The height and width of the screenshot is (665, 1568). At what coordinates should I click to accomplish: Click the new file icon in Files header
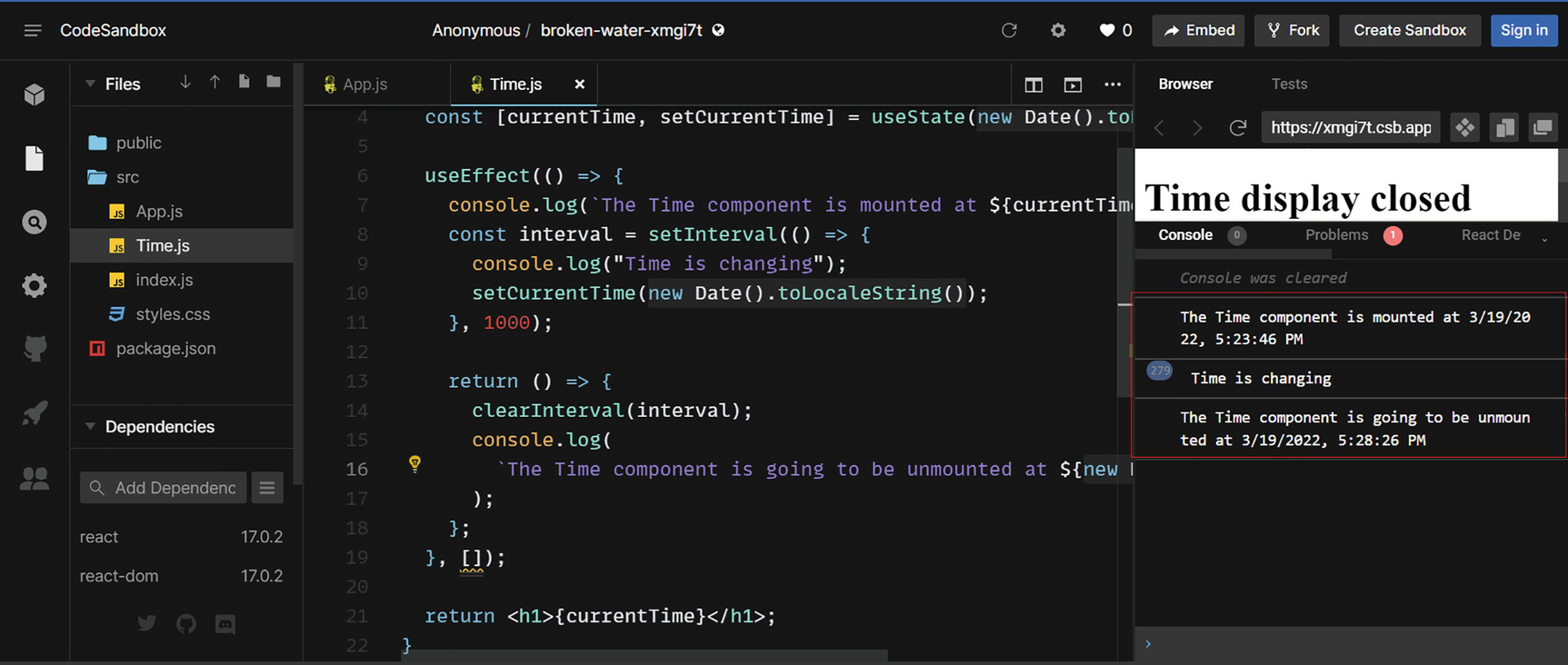tap(244, 83)
